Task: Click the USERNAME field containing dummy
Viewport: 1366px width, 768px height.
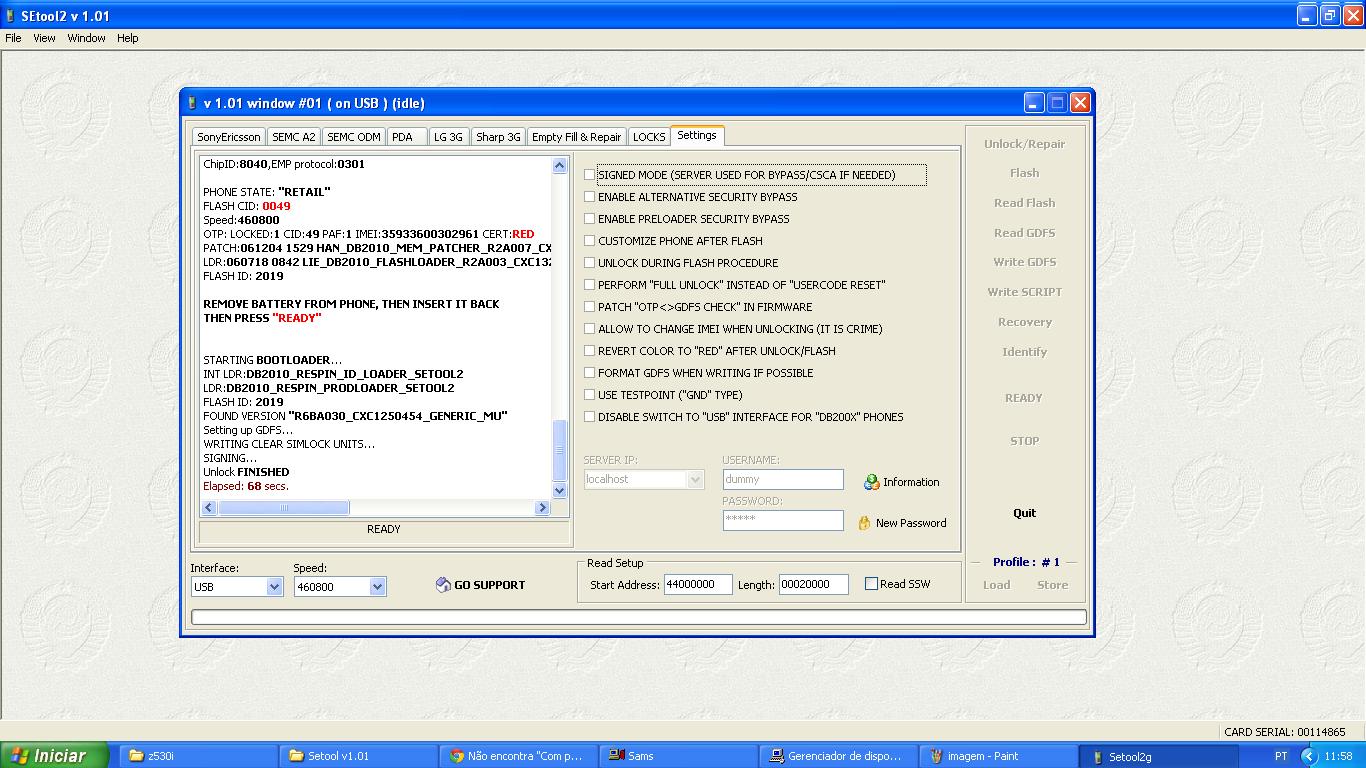Action: (783, 479)
